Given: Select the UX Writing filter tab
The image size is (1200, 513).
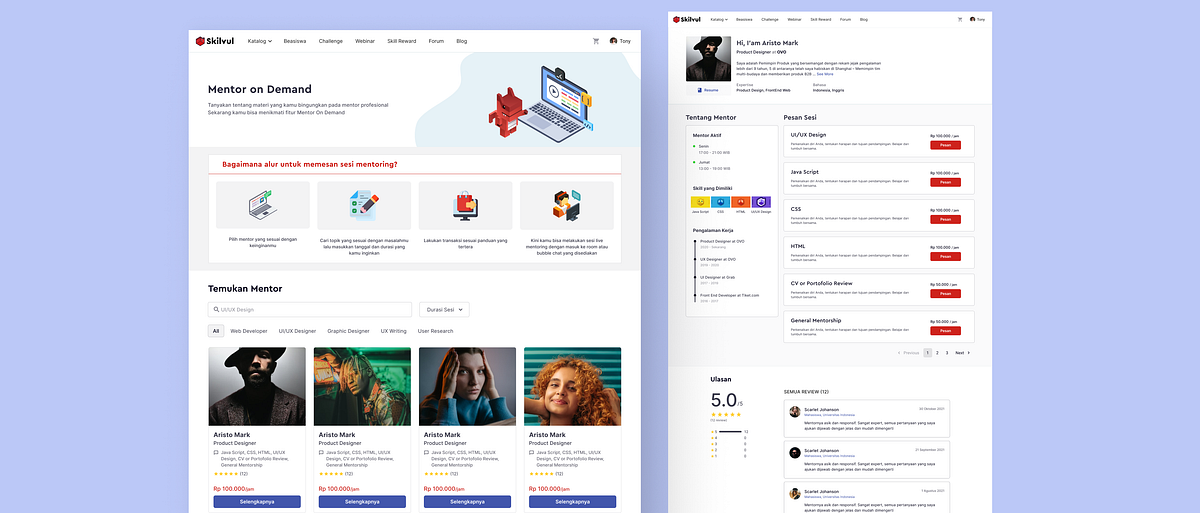Looking at the screenshot, I should (x=393, y=331).
